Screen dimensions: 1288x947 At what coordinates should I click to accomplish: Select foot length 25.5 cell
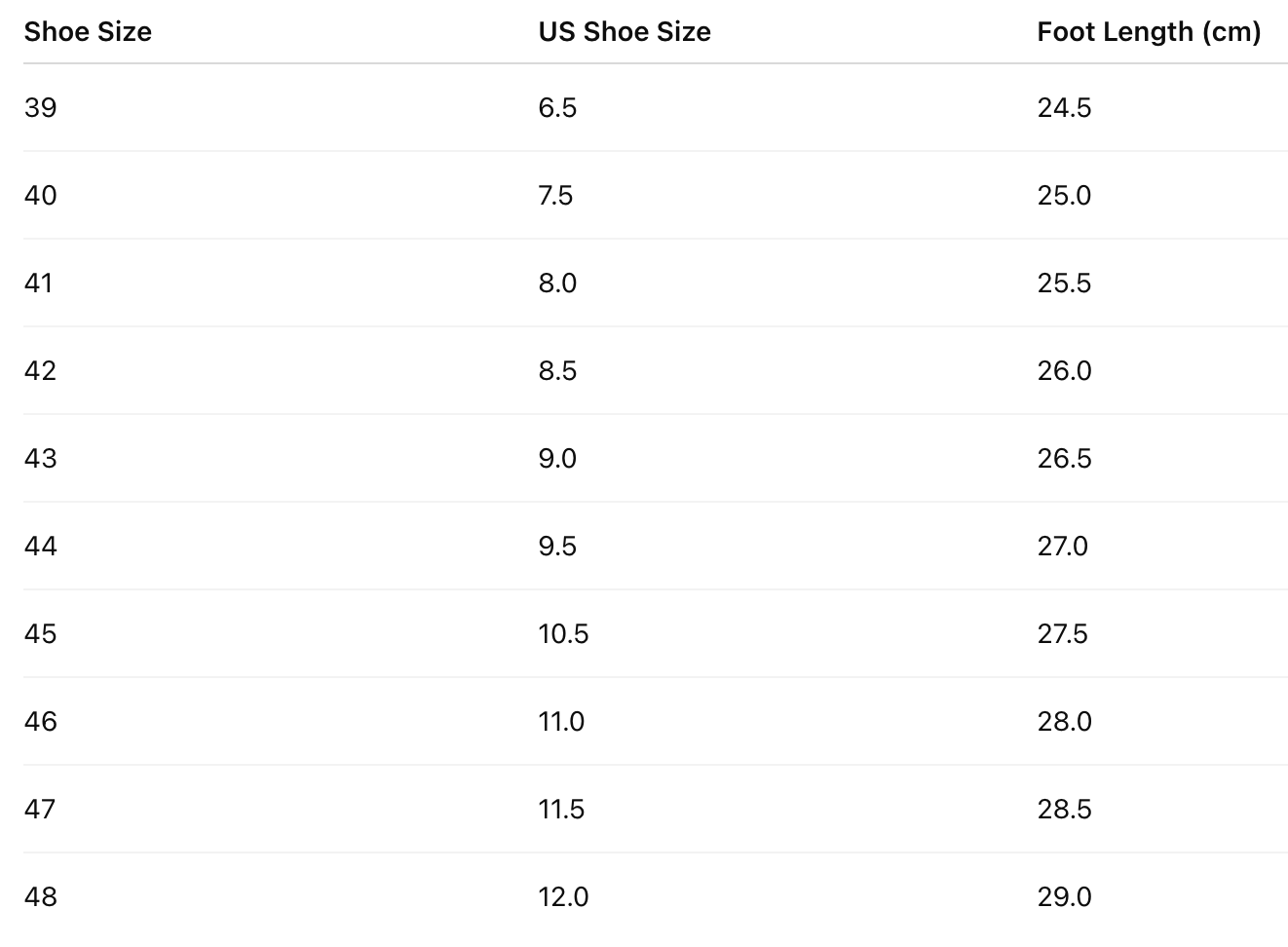coord(1064,283)
